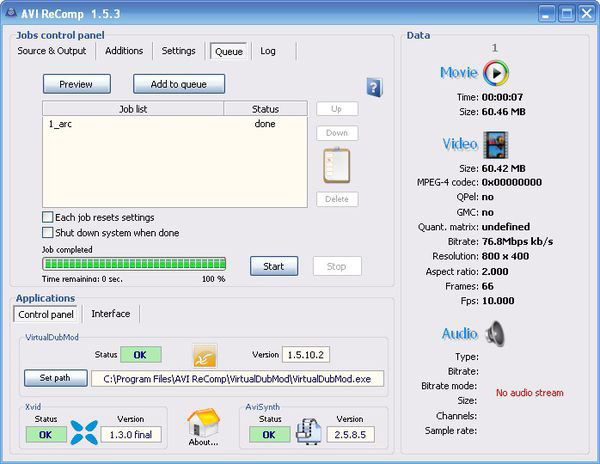Screen dimensions: 600x464
Task: Open the About house icon
Action: (203, 424)
